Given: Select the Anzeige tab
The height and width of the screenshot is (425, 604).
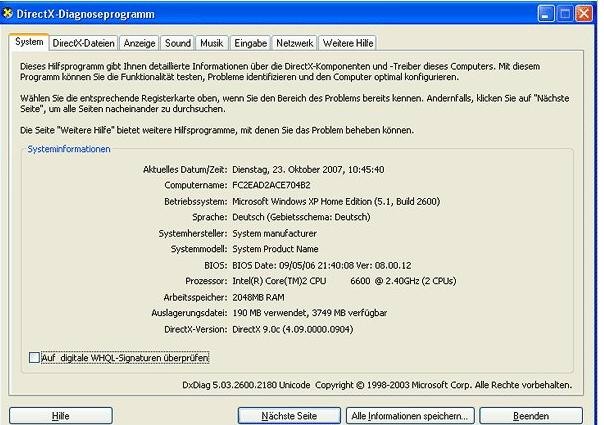Looking at the screenshot, I should click(140, 44).
